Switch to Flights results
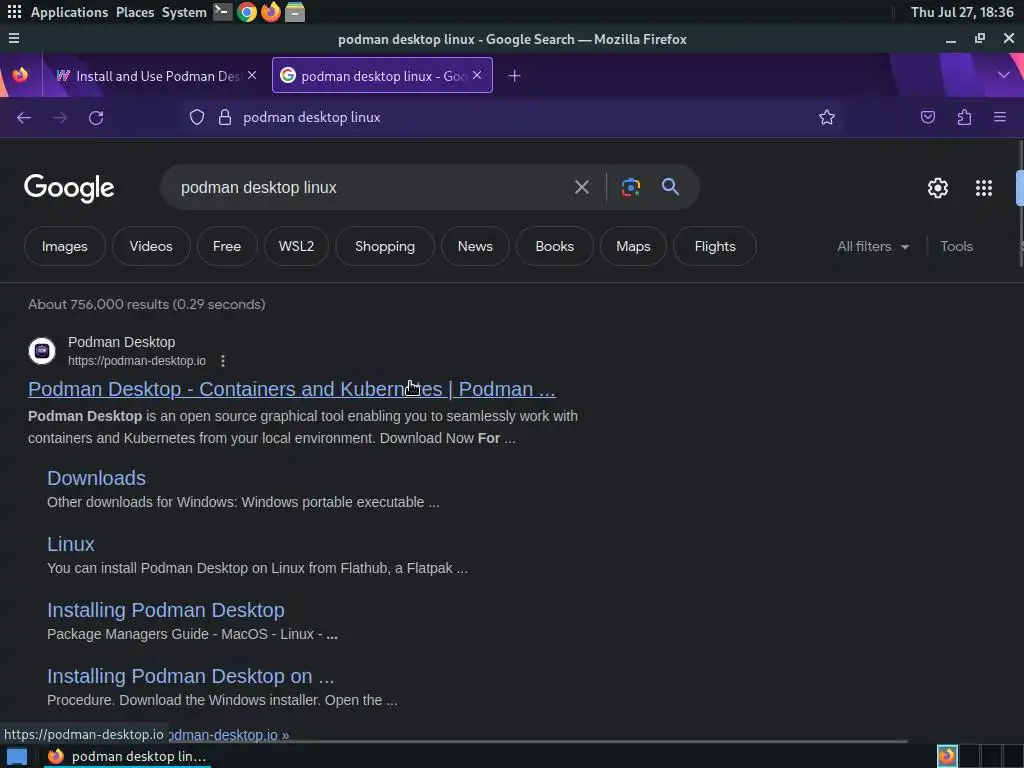 pos(715,246)
